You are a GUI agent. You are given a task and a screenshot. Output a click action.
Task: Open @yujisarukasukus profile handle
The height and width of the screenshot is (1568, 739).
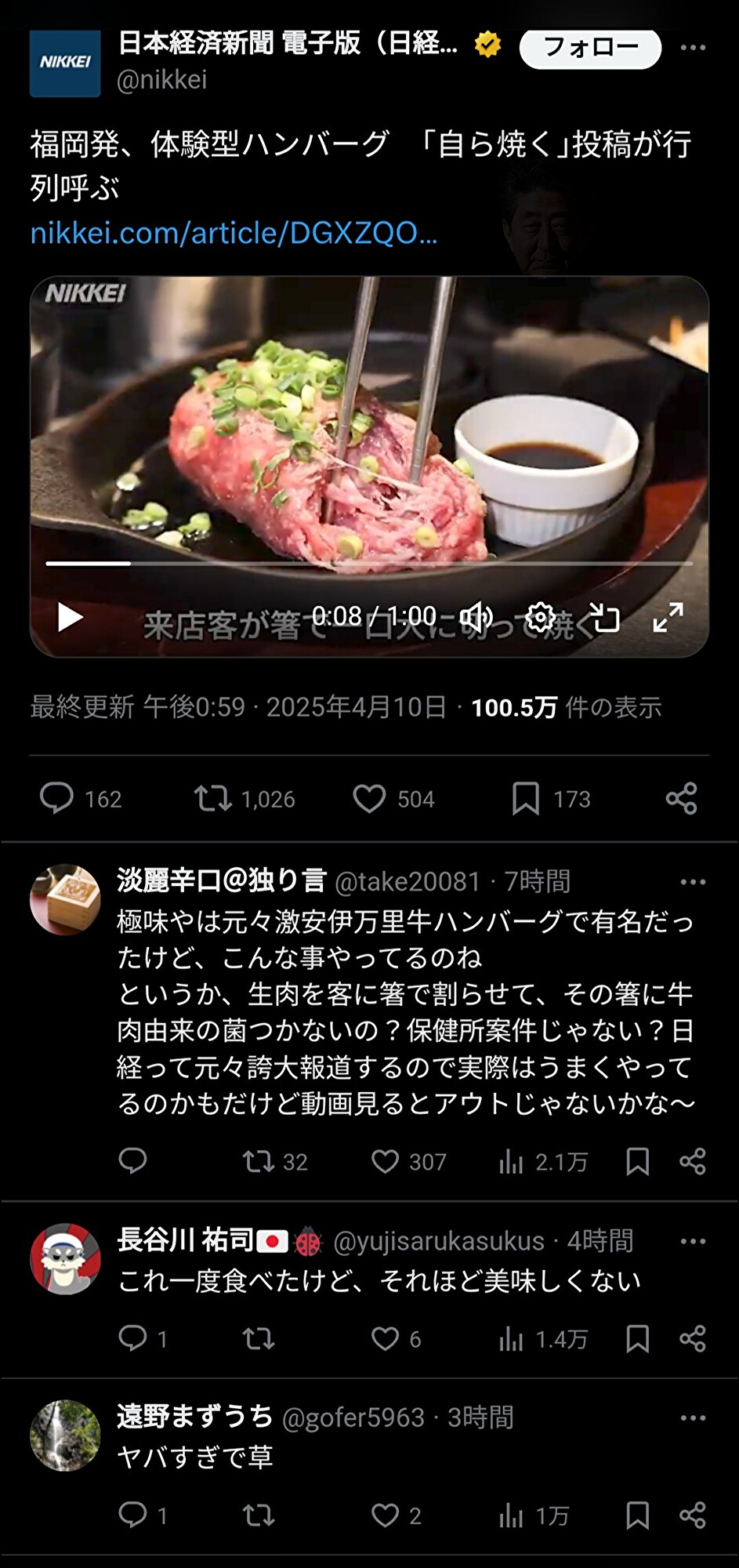[439, 1241]
